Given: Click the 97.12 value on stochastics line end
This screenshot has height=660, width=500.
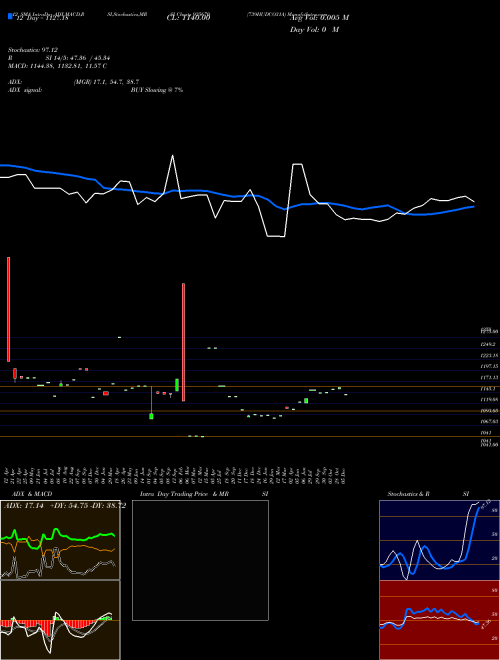Looking at the screenshot, I should (485, 504).
